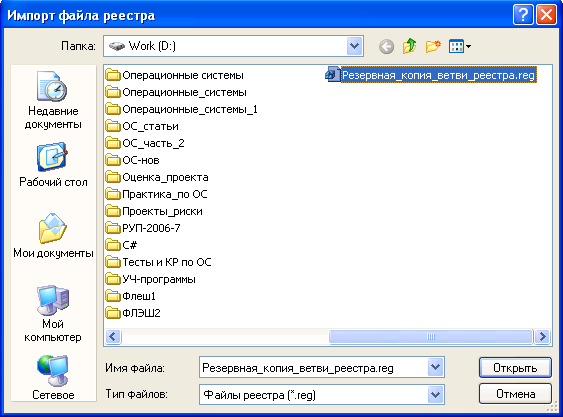Open Мои документы in places bar
Screen dimensions: 563x417
pos(53,236)
